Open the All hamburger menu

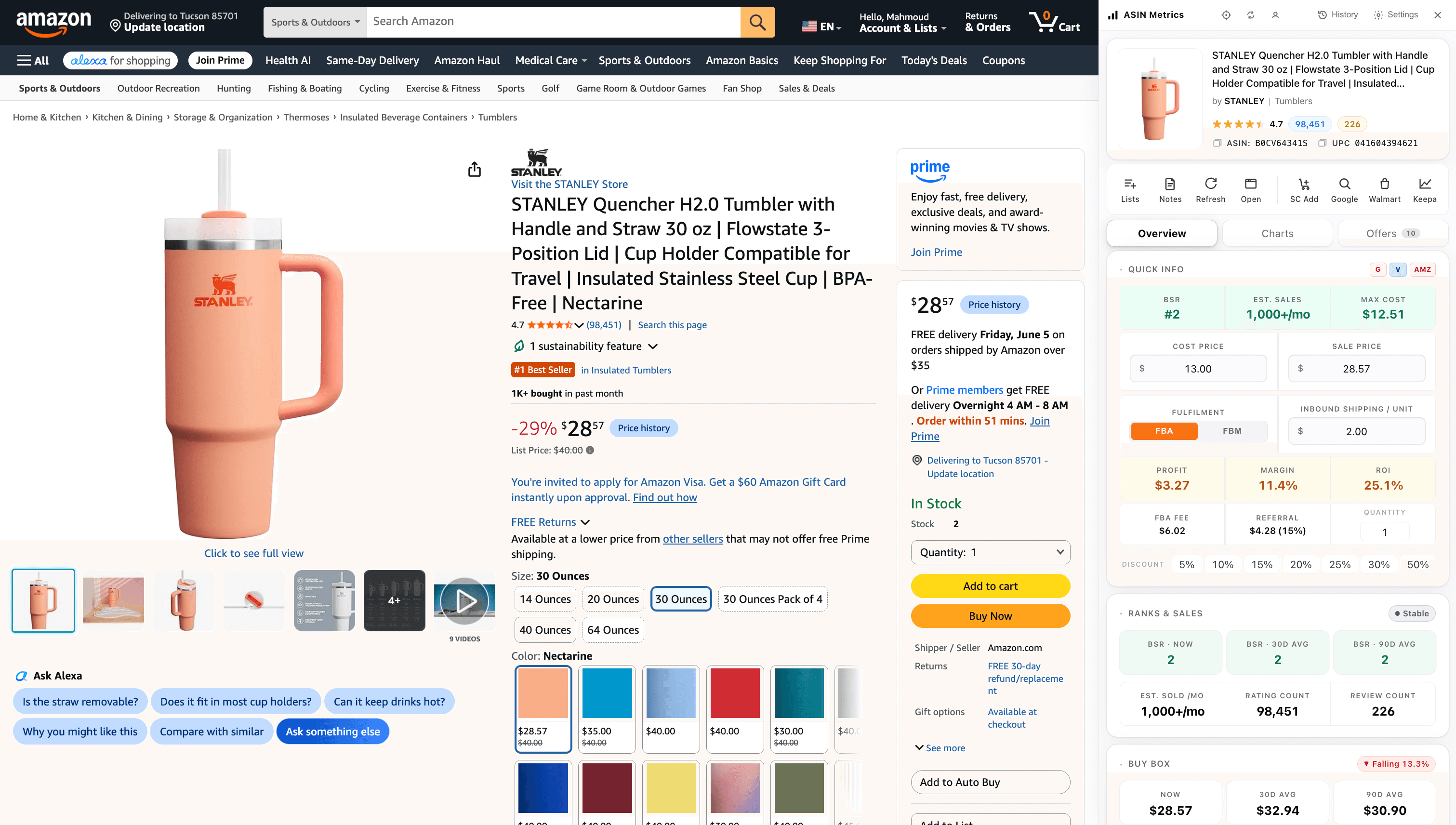click(32, 60)
